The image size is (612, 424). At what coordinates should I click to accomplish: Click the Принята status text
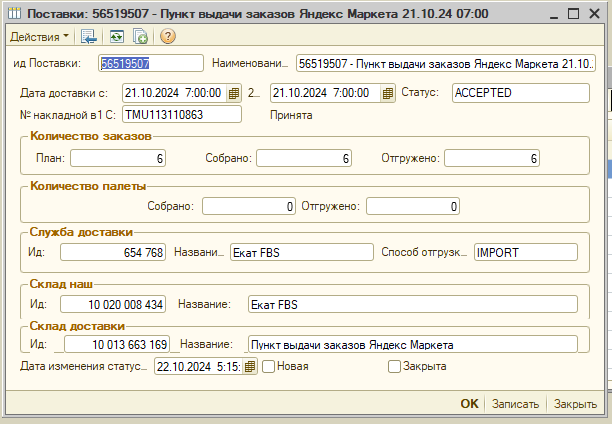pyautogui.click(x=291, y=115)
